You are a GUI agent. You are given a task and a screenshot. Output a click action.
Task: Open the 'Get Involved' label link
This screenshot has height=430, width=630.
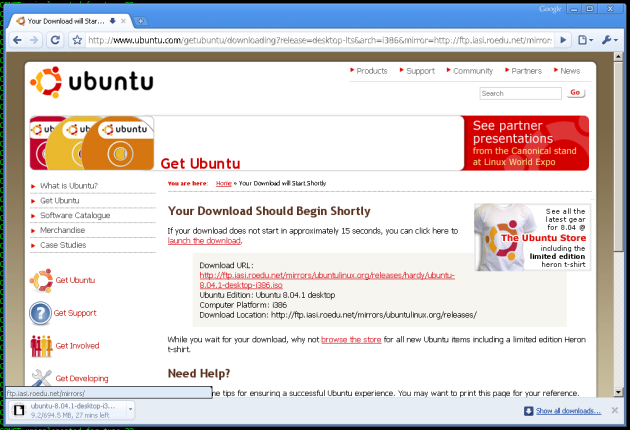coord(78,346)
